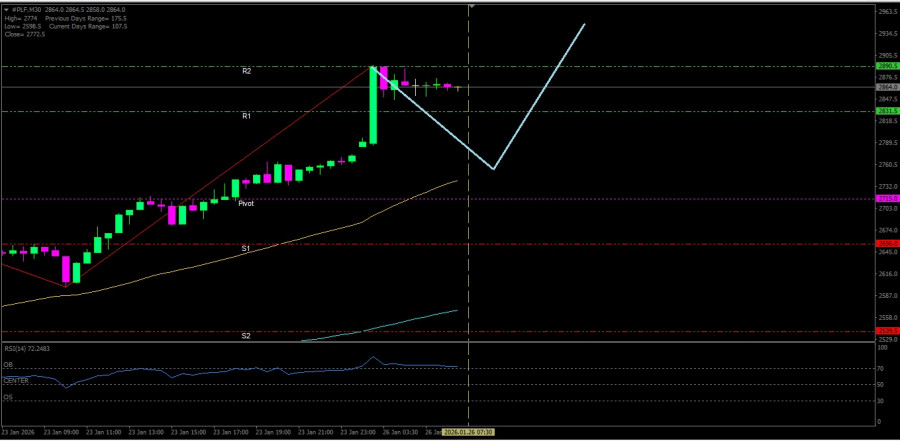Image resolution: width=900 pixels, height=441 pixels.
Task: Click the 'Low= 2598.5' label
Action: tap(22, 26)
